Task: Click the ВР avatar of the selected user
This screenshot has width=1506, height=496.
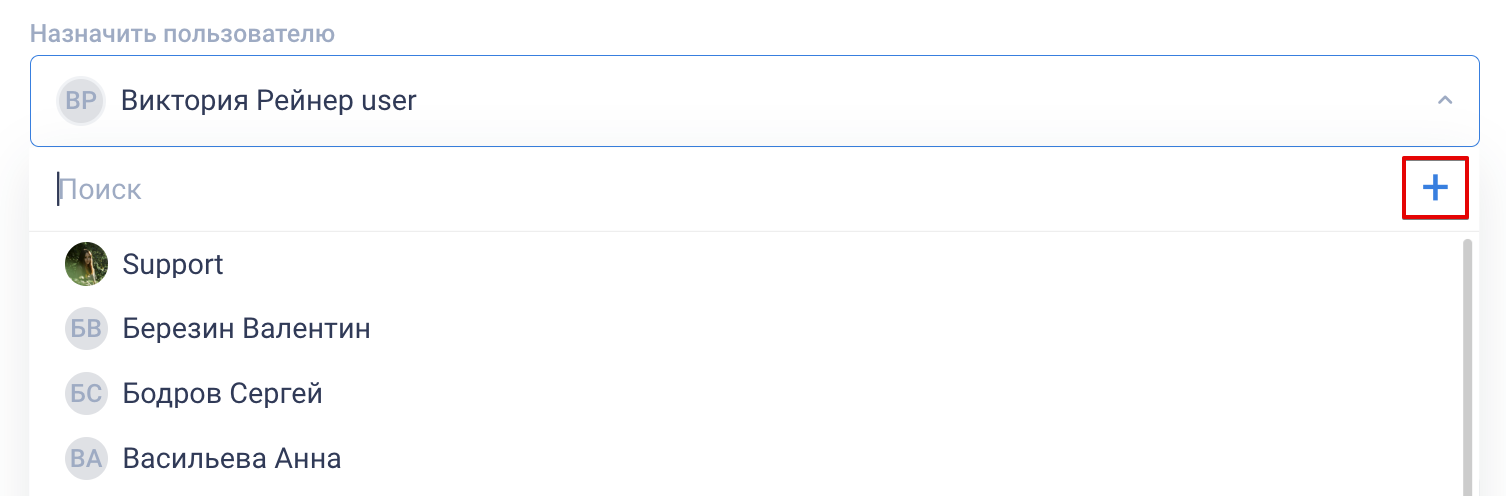Action: pyautogui.click(x=81, y=101)
